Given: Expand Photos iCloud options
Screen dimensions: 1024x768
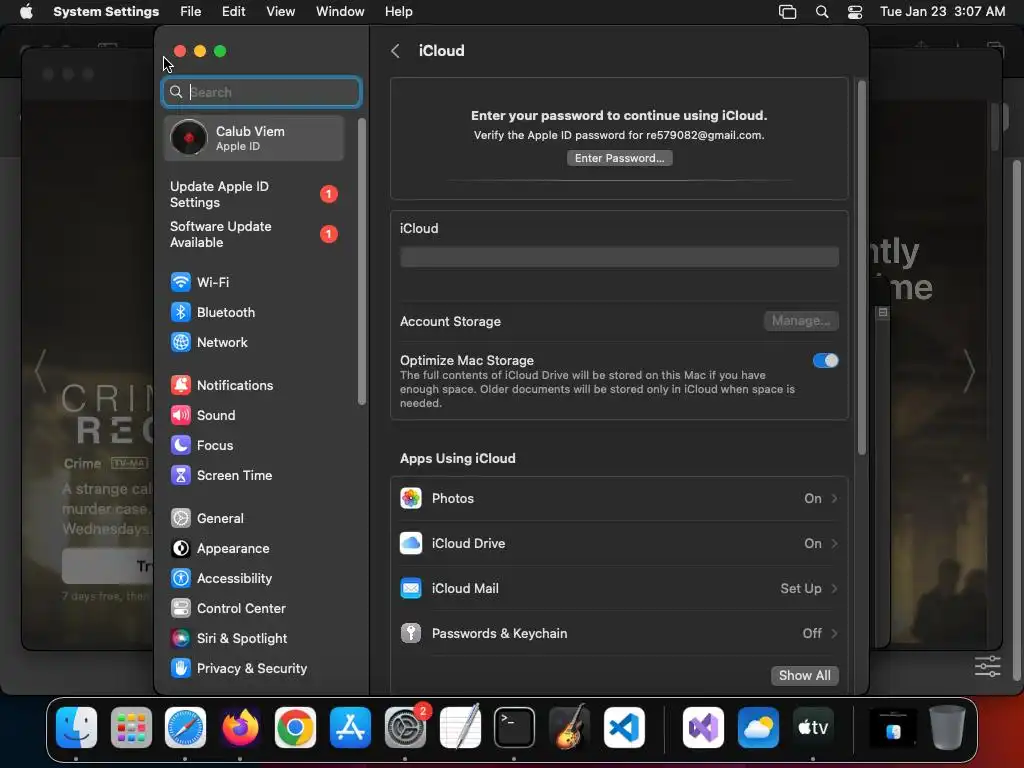Looking at the screenshot, I should point(619,498).
